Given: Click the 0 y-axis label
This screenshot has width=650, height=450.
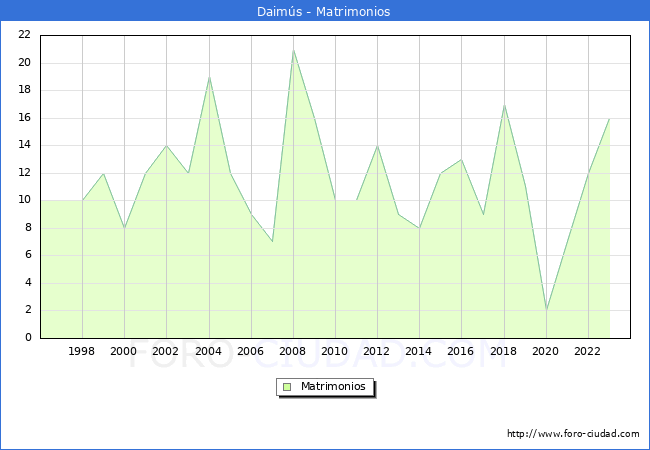Looking at the screenshot, I should (28, 338).
